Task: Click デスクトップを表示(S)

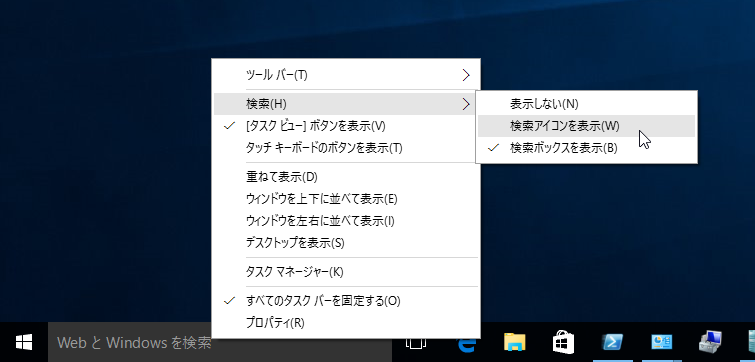Action: [347, 243]
